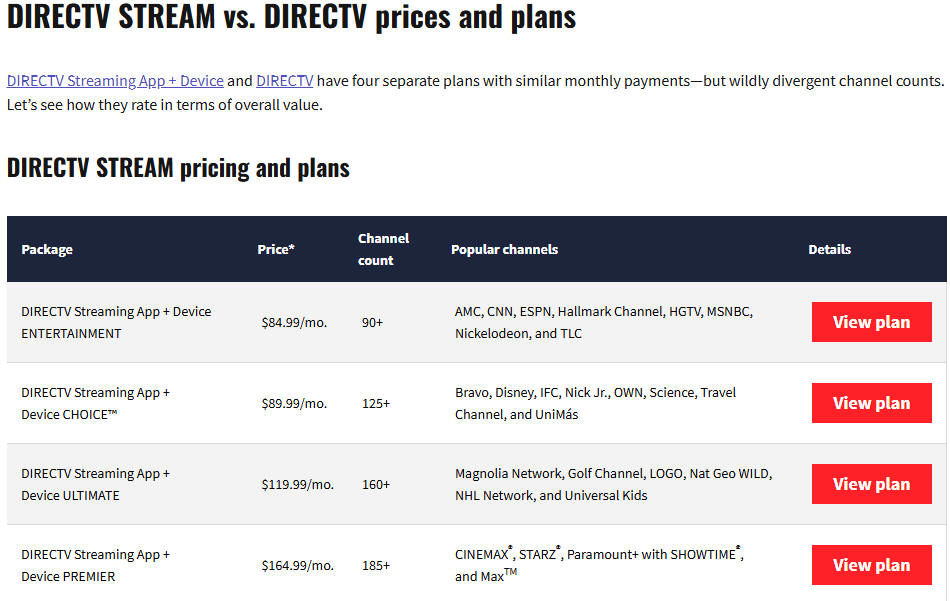Click View plan for ULTIMATE package
The image size is (950, 601).
point(871,484)
